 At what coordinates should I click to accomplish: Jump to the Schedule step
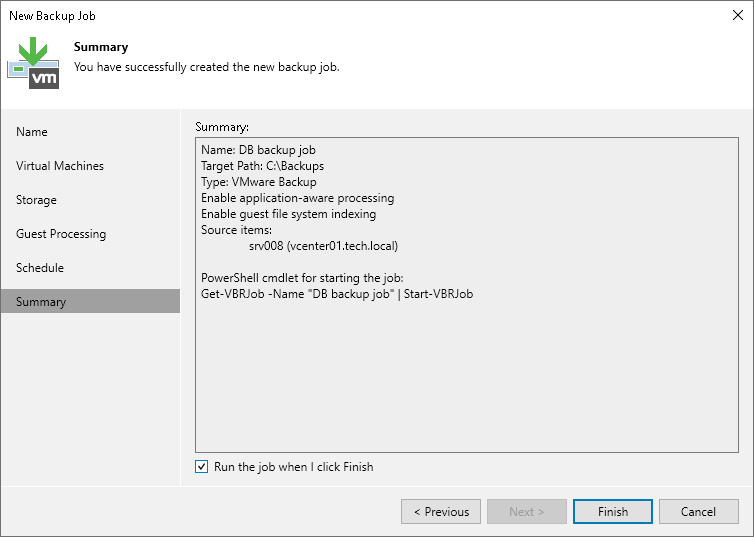[x=40, y=268]
